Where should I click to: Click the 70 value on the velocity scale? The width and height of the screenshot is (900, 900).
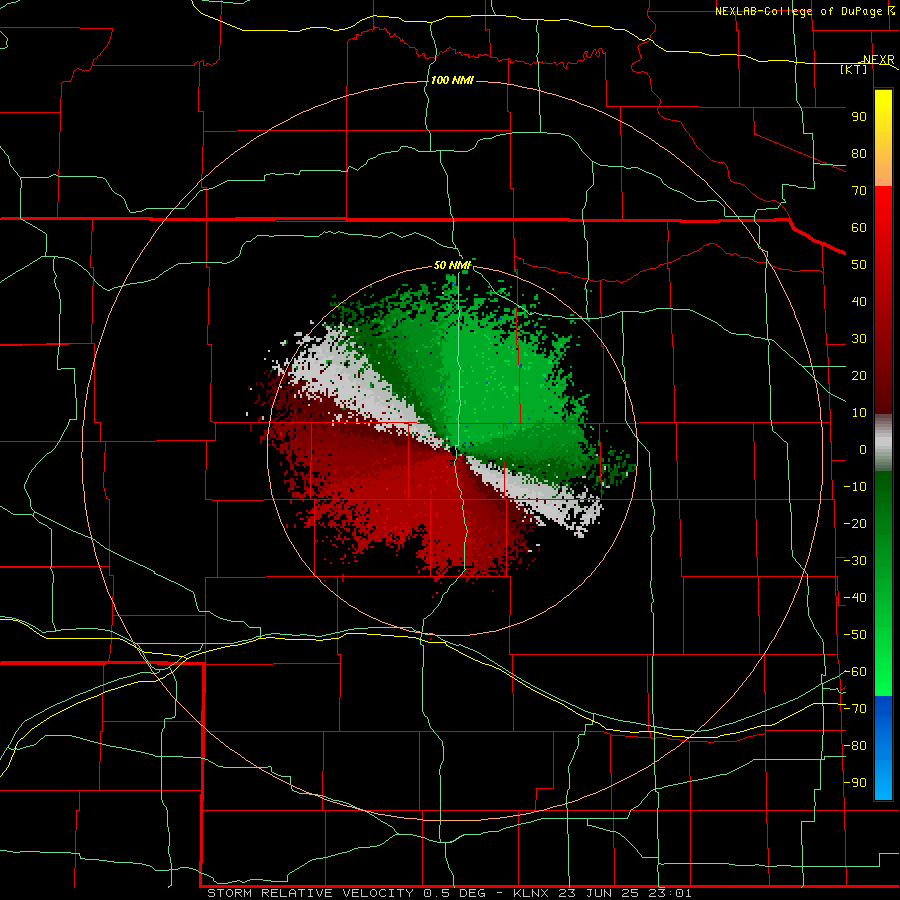[859, 191]
